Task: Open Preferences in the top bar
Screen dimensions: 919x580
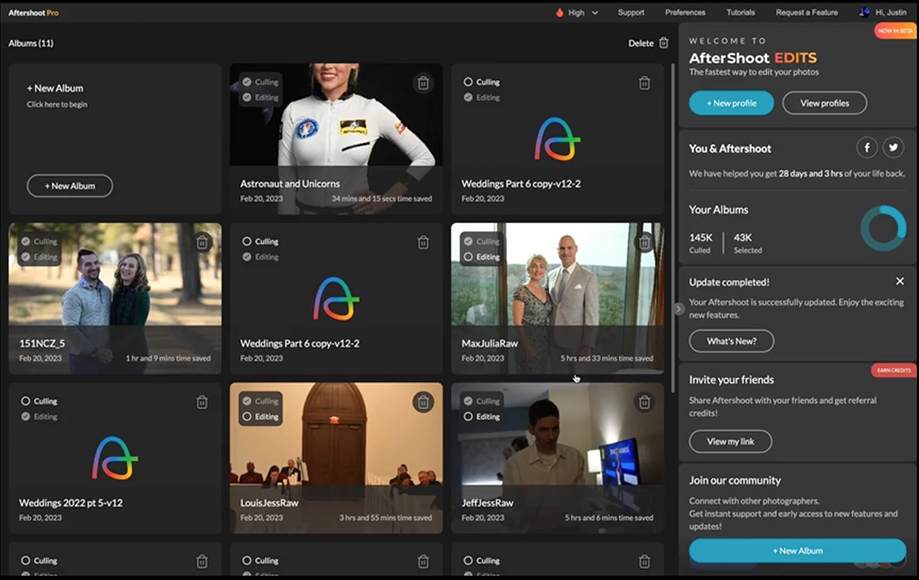Action: tap(685, 12)
